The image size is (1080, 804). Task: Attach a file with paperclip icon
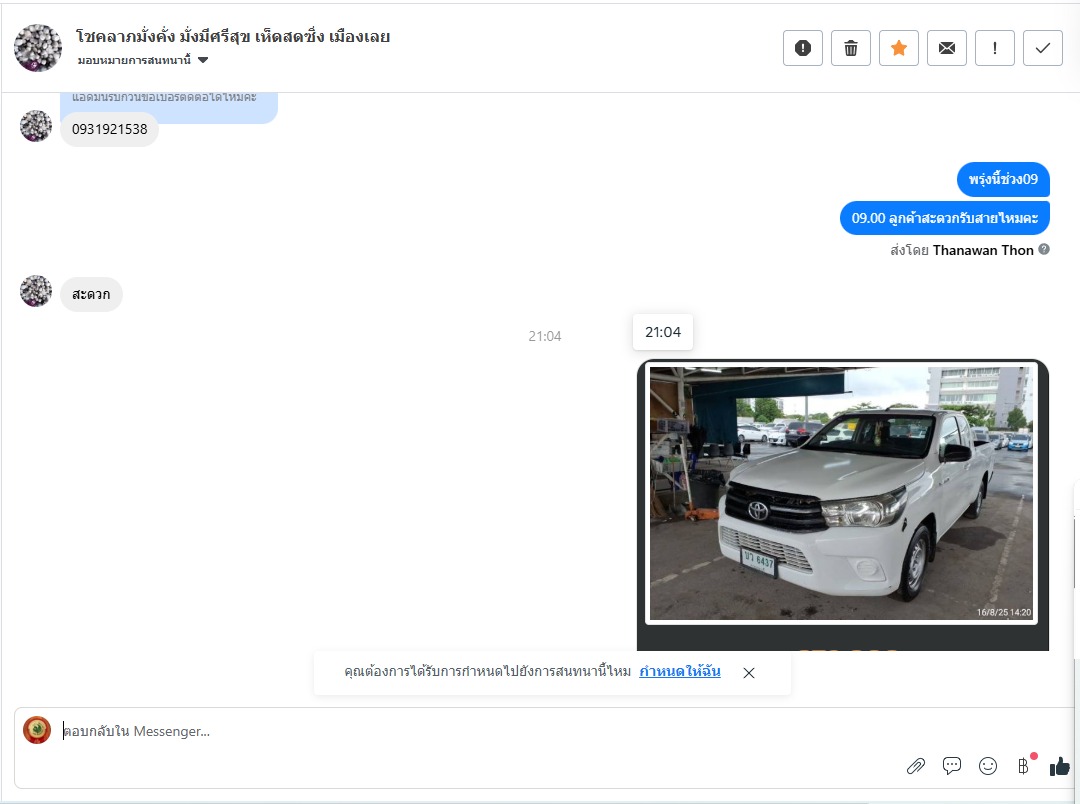(915, 766)
